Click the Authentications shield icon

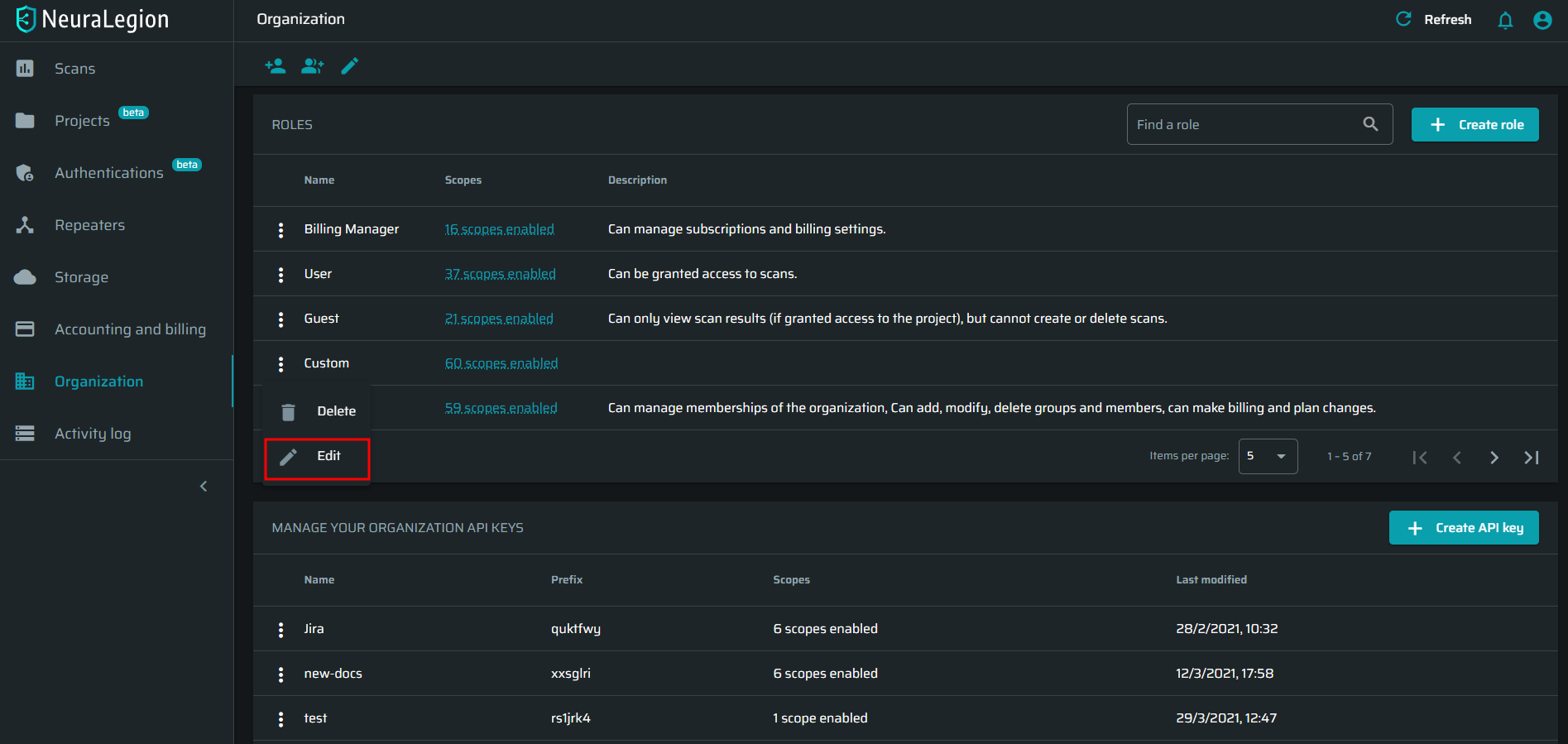(25, 173)
